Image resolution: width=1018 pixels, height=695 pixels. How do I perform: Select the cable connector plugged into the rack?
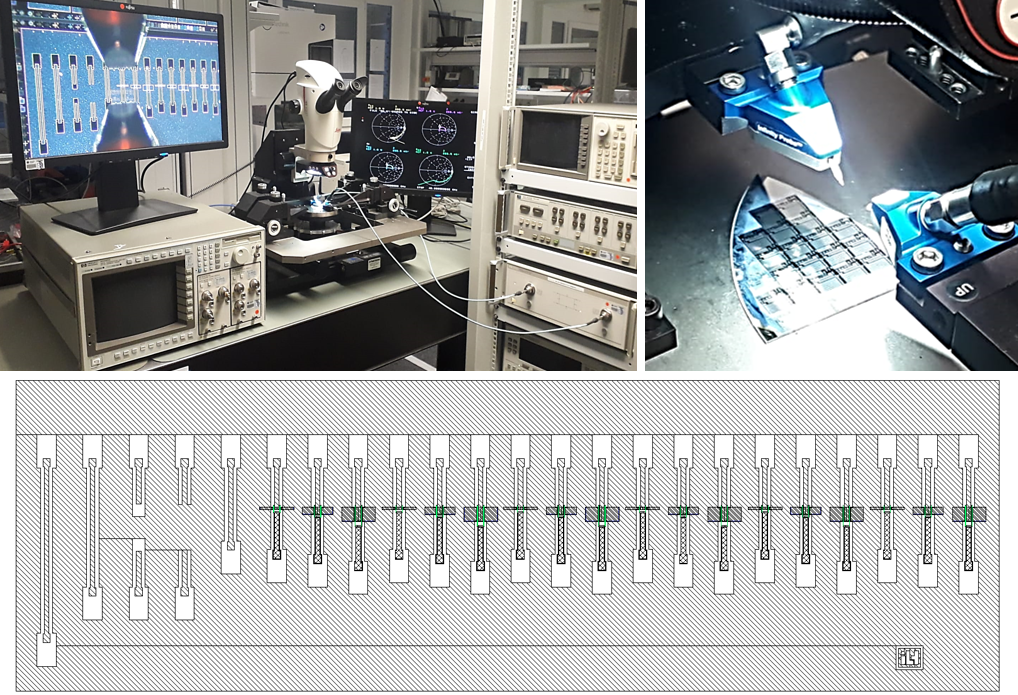tap(603, 316)
